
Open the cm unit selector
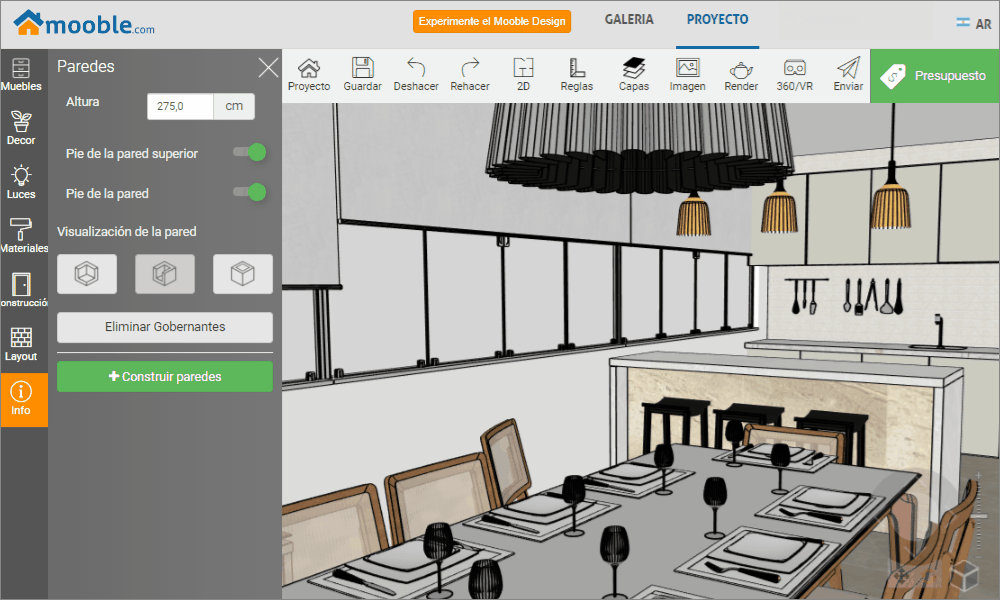click(x=234, y=106)
